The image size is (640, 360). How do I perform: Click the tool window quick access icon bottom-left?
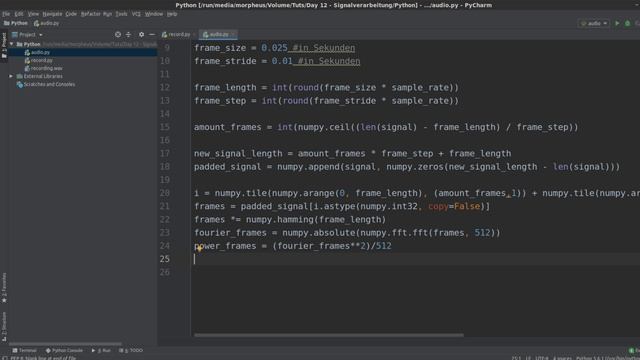[4, 358]
